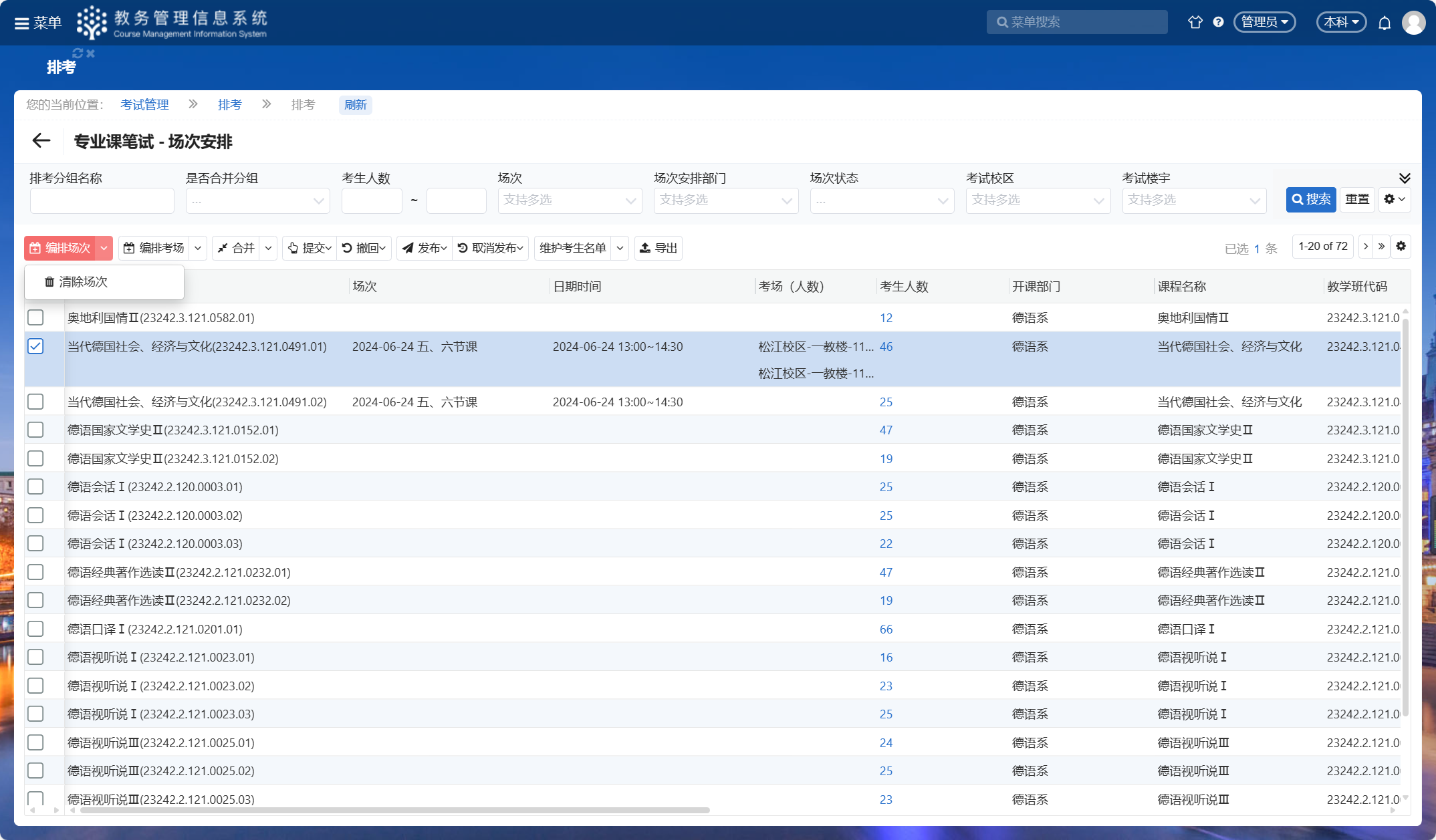This screenshot has width=1436, height=840.
Task: Check the 奥地利国情Ⅱ row checkbox
Action: [35, 317]
